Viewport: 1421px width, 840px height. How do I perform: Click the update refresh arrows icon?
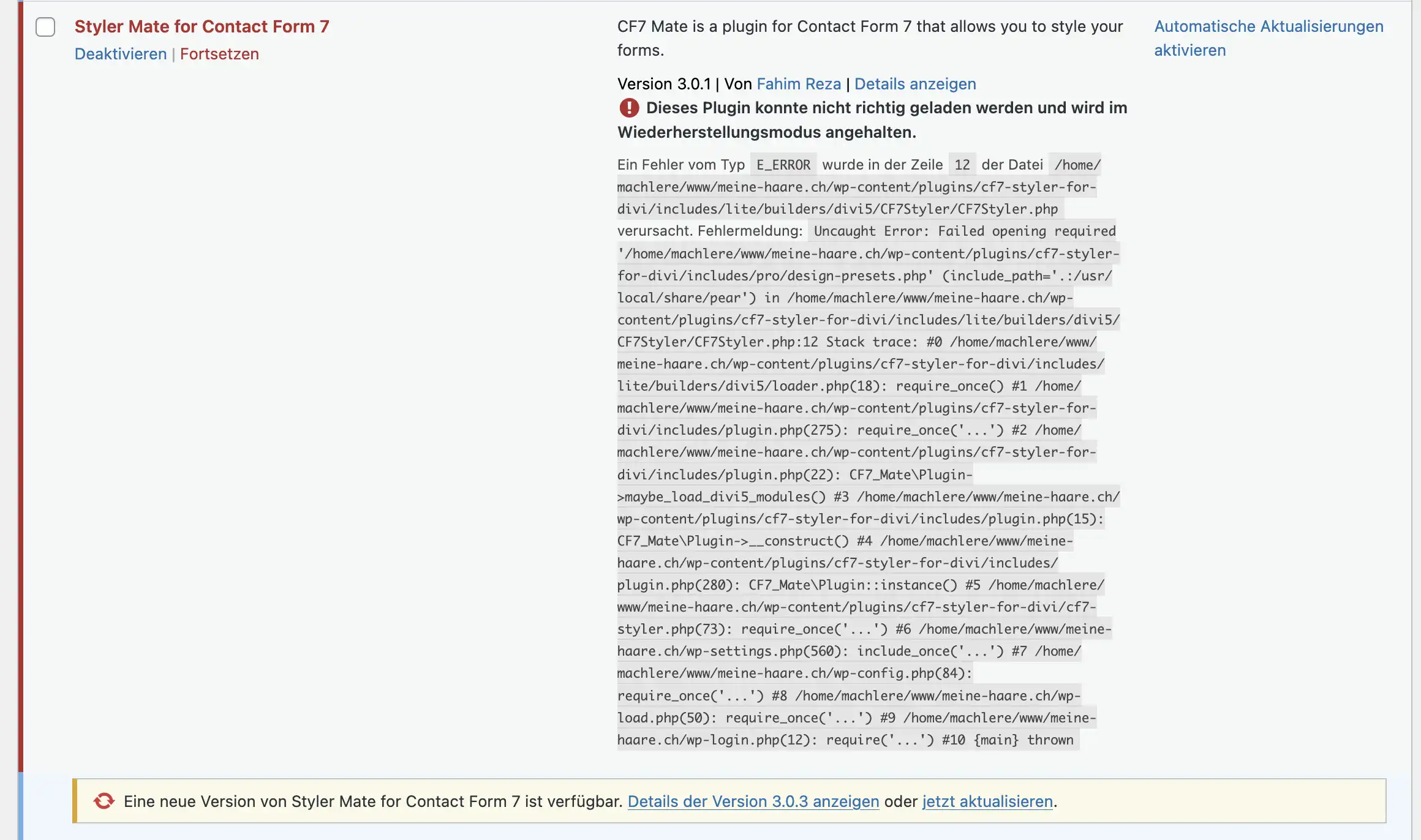104,801
